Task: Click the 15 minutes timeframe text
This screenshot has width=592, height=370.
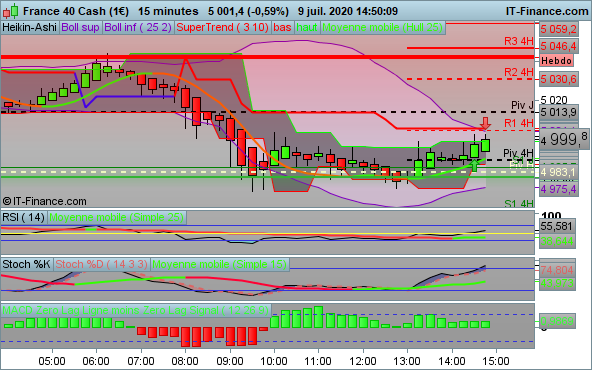Action: pos(168,11)
